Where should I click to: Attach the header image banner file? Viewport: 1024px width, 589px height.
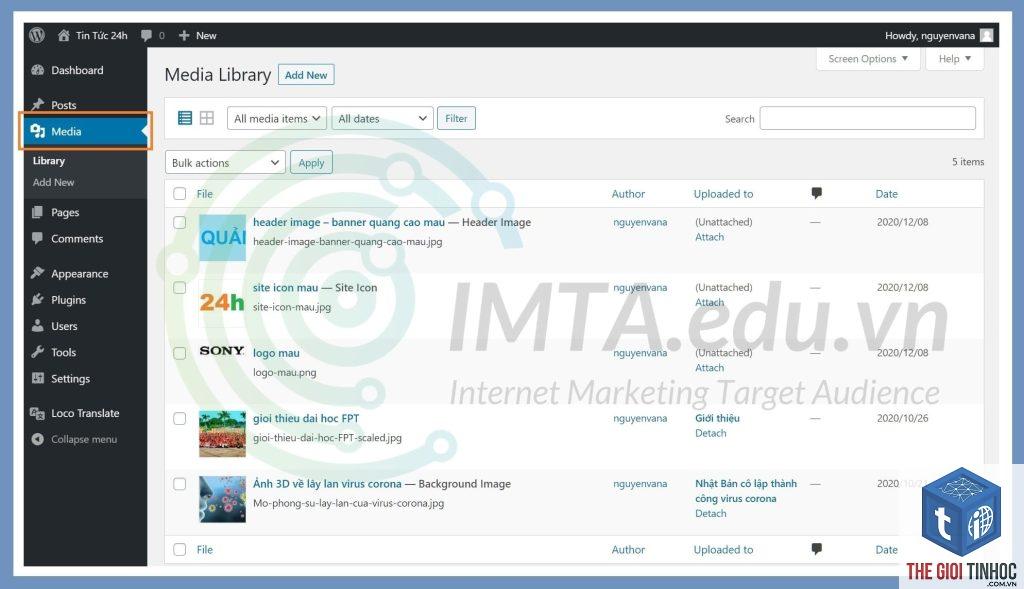(709, 237)
